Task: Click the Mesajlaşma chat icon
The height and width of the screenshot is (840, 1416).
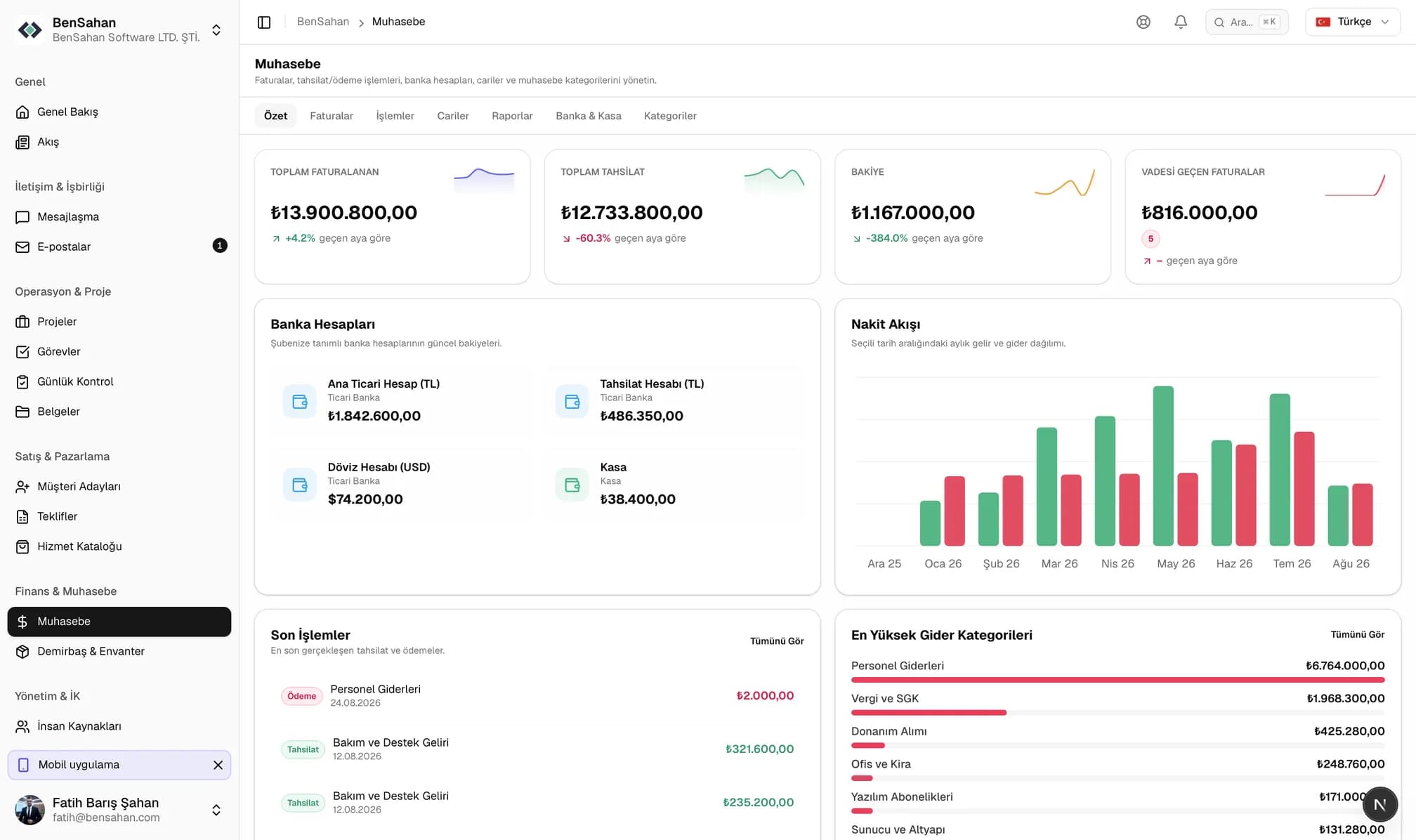Action: [x=22, y=217]
